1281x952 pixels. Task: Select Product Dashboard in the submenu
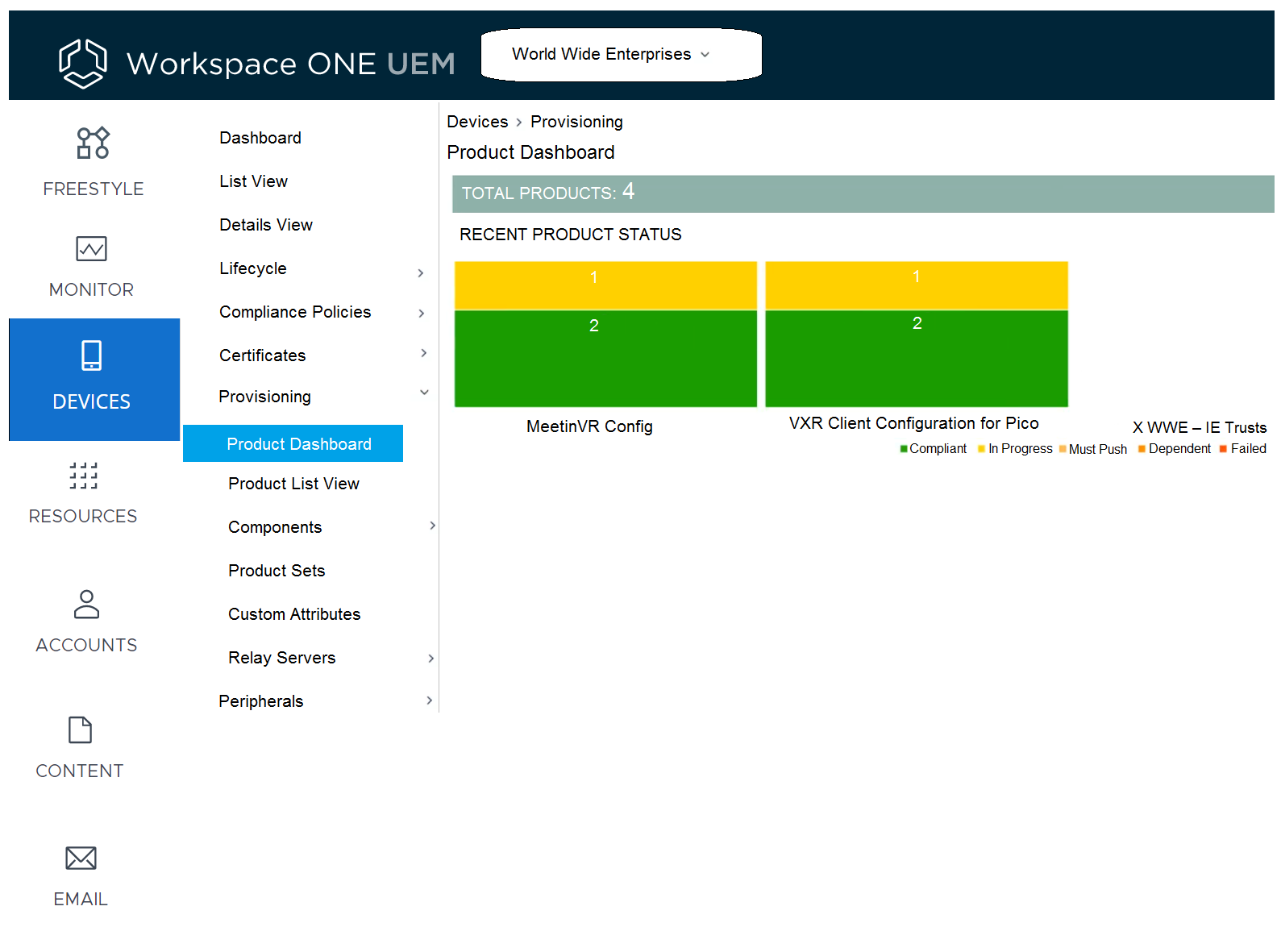click(293, 443)
